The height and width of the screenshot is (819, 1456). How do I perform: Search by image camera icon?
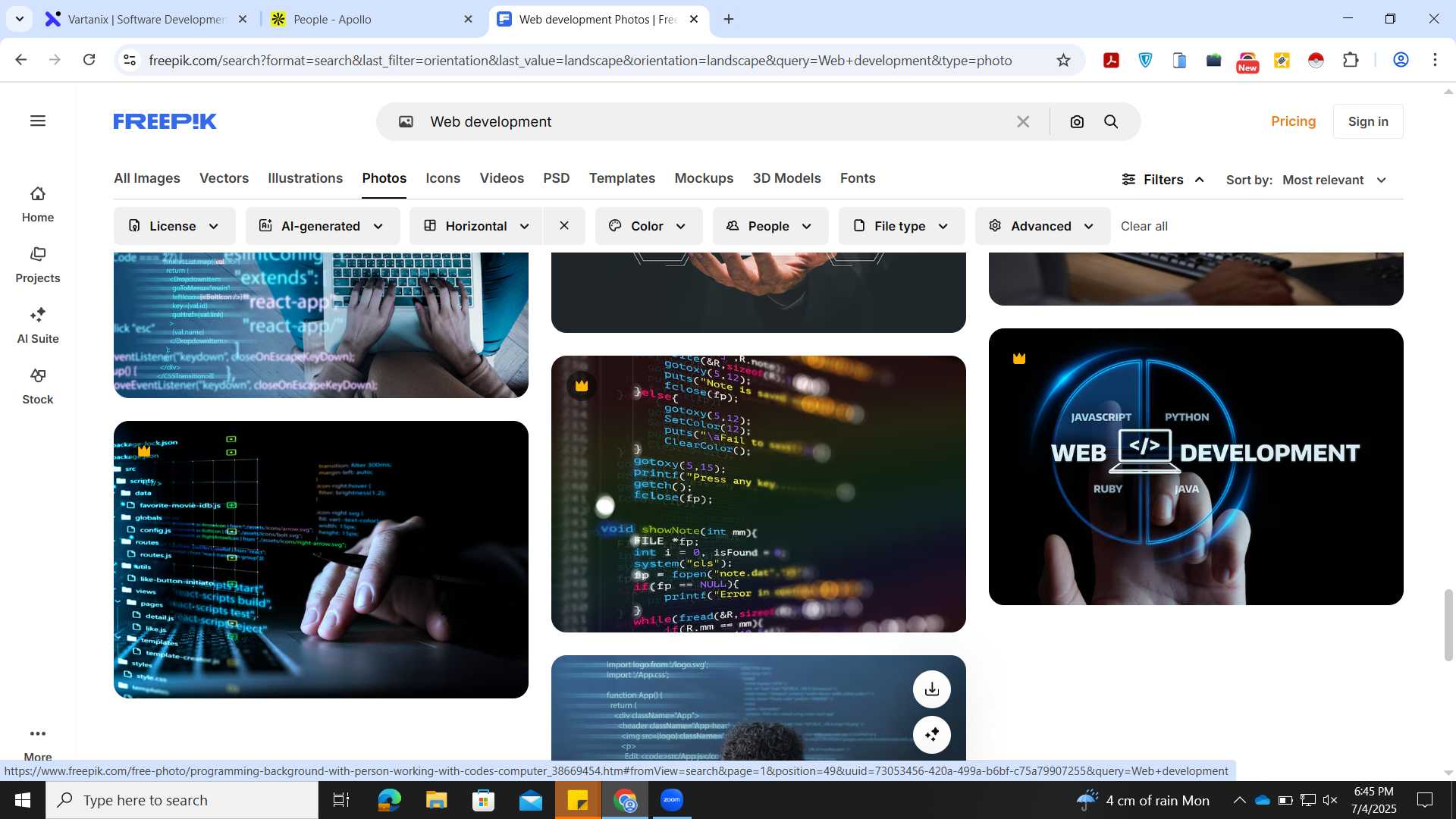[1077, 121]
